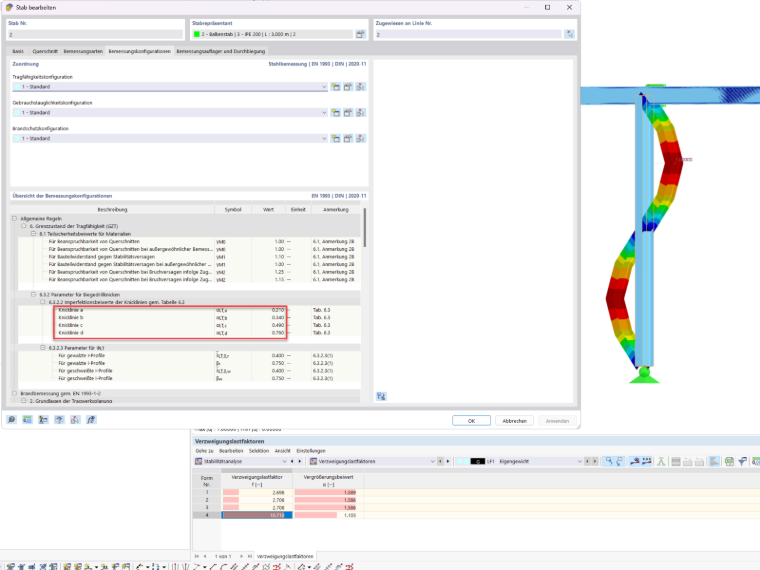Click the filter funnel icon in results table toolbar
760x570 pixels.
tap(742, 461)
